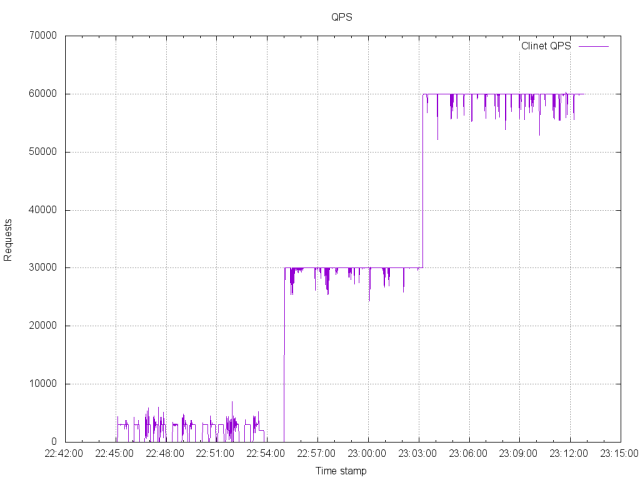This screenshot has width=640, height=480.
Task: Click the 'Requests' y-axis label
Action: pyautogui.click(x=8, y=240)
